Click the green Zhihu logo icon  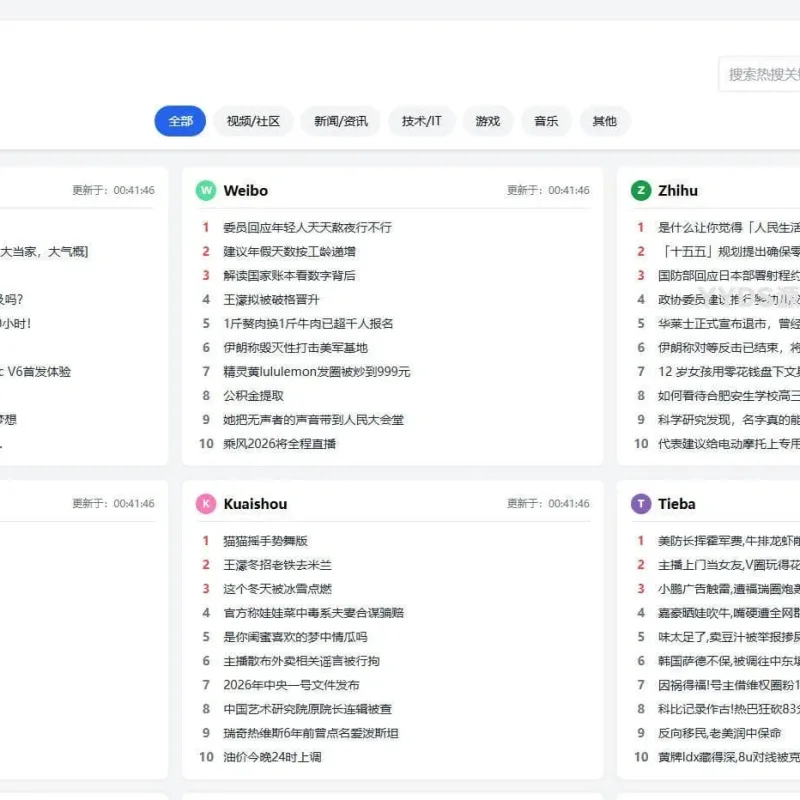point(641,190)
